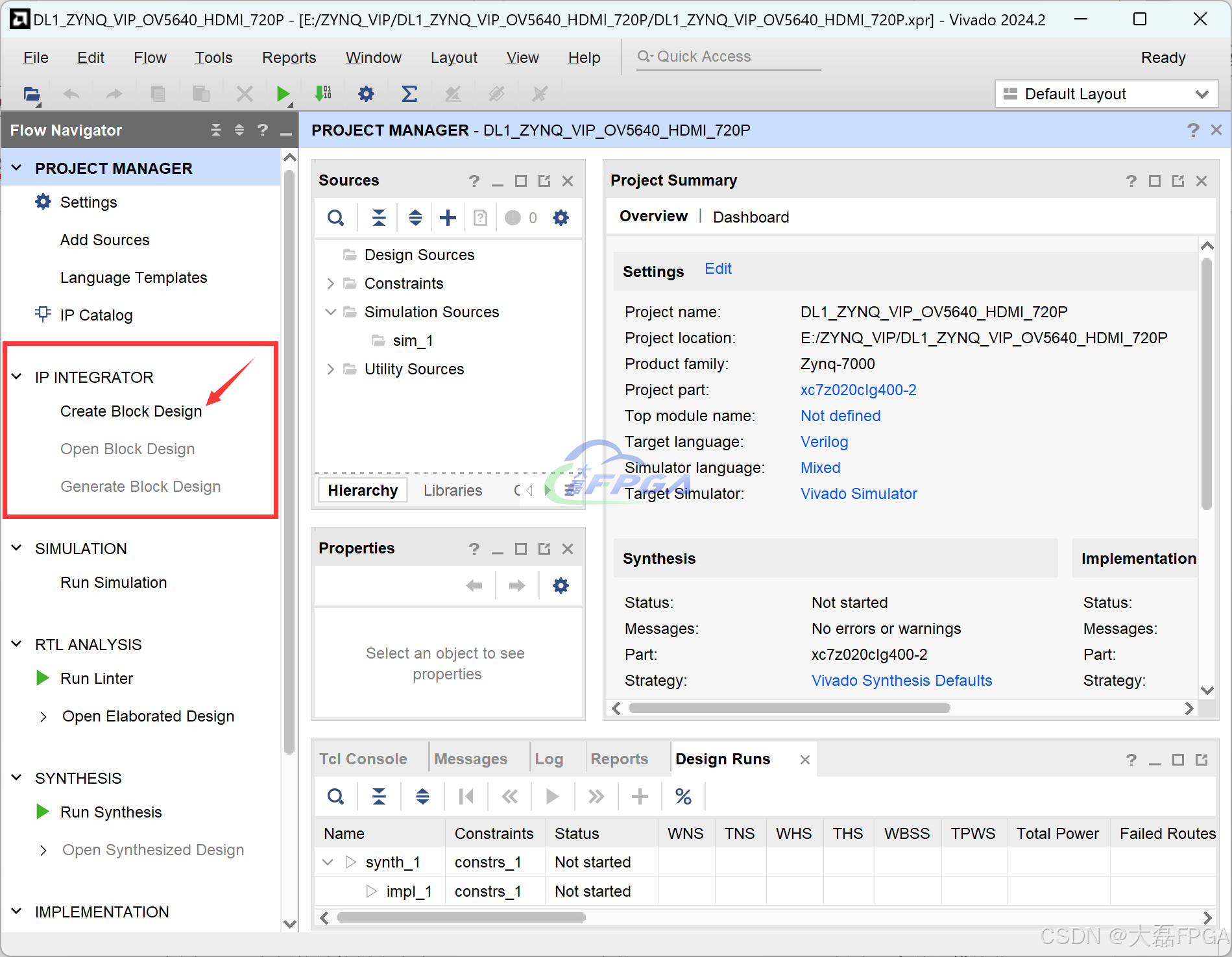Click the Edit link next to Settings
1232x957 pixels.
(718, 269)
